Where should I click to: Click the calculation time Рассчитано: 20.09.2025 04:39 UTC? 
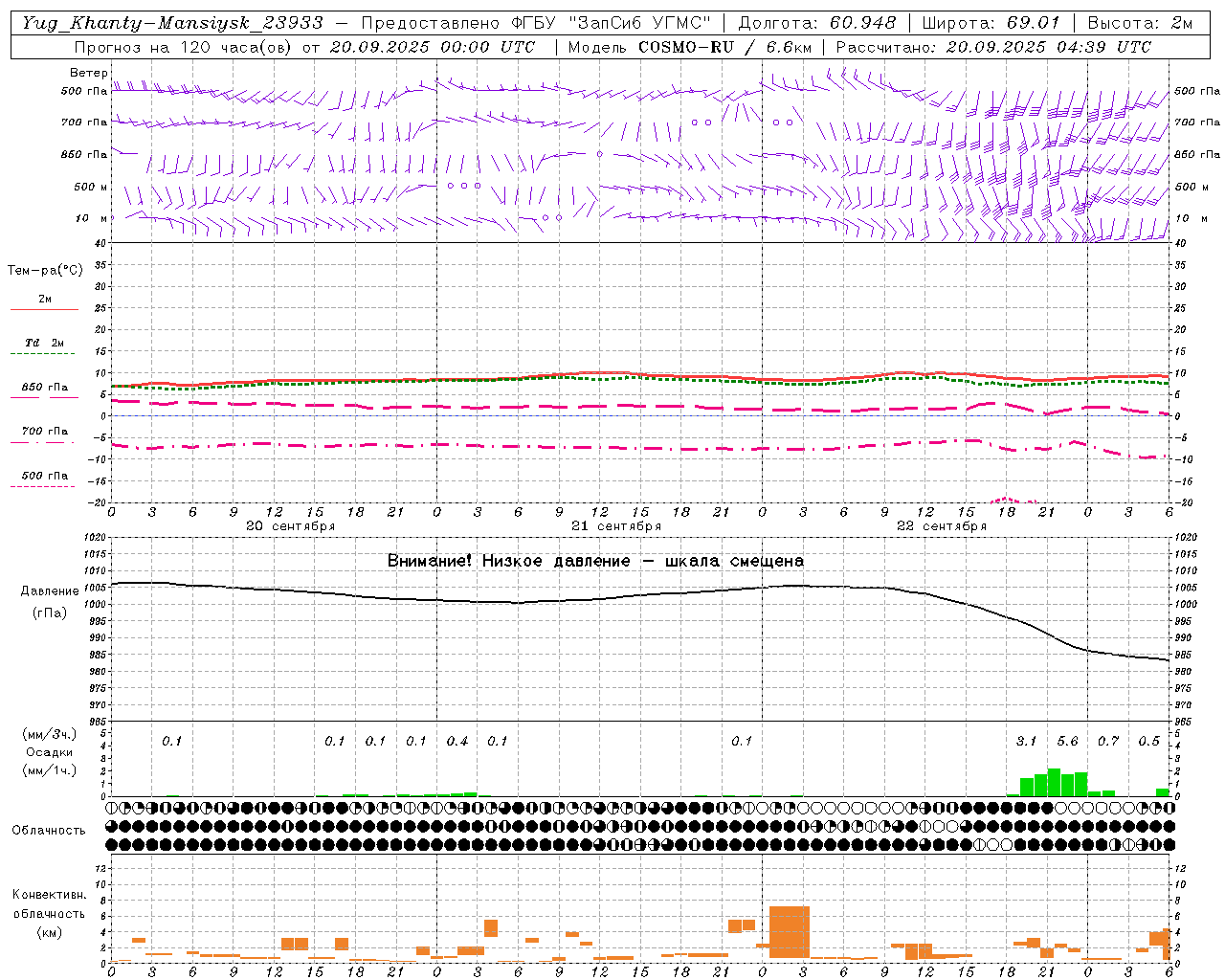click(993, 47)
